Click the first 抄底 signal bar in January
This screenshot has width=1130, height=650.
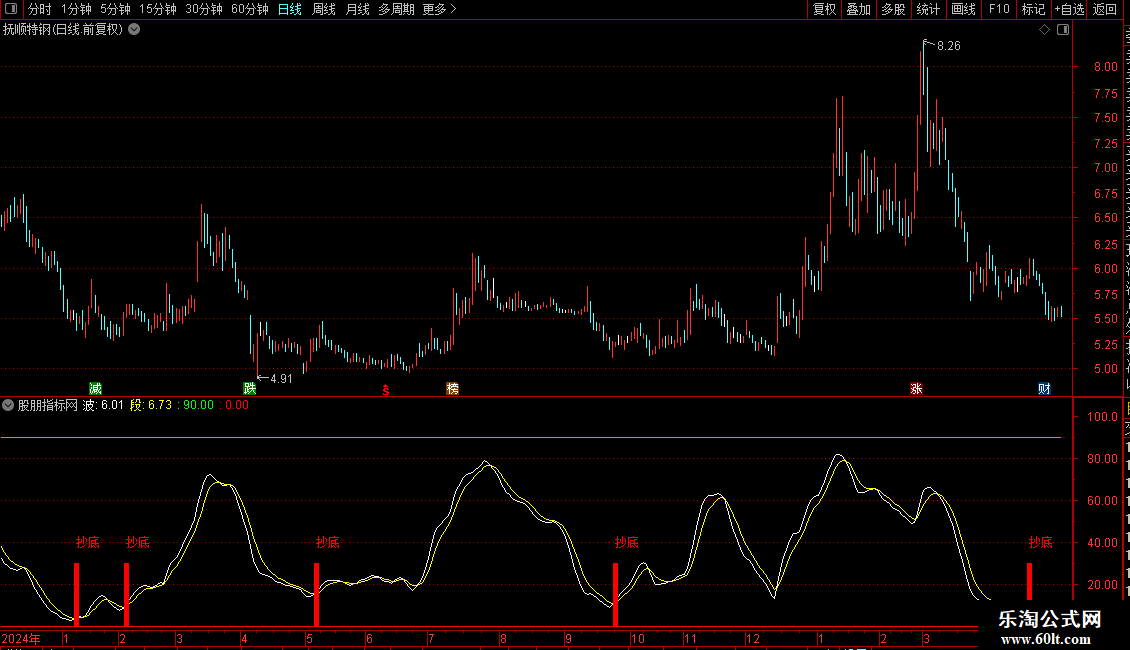coord(76,595)
